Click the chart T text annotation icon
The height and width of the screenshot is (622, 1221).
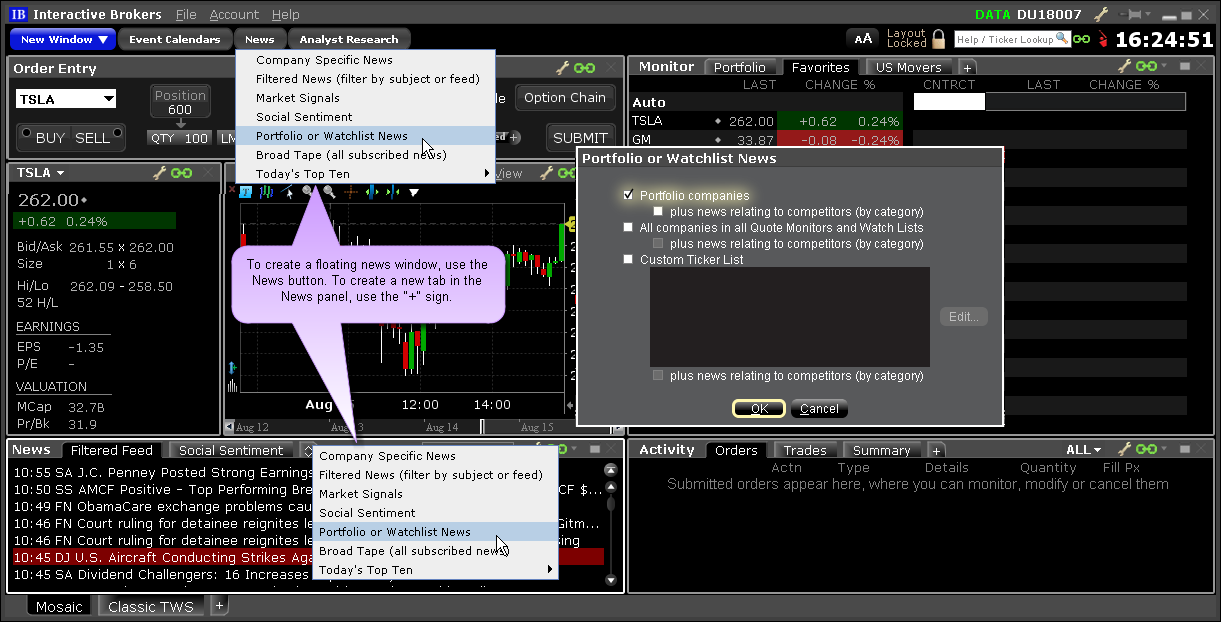245,191
